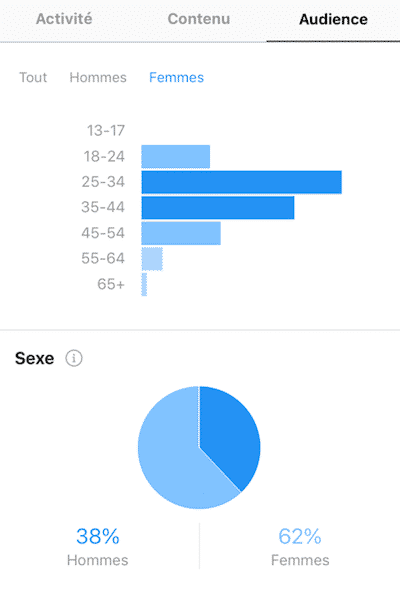This screenshot has width=400, height=593.
Task: Tap the 18-24 age bar
Action: click(176, 157)
